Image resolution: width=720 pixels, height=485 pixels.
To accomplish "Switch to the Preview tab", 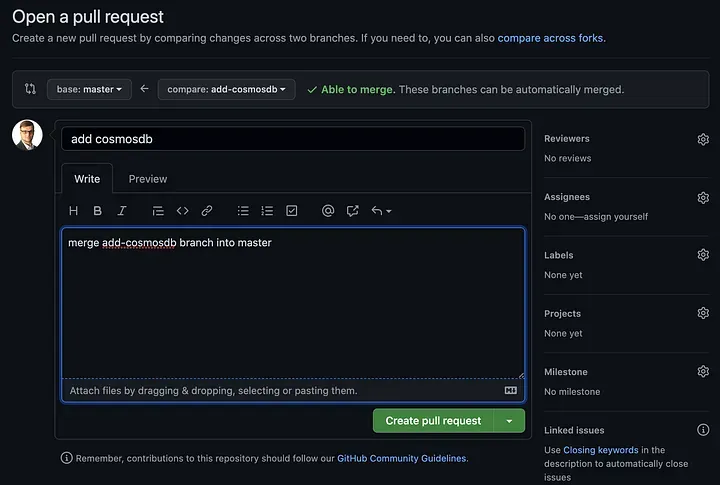I will click(x=148, y=179).
